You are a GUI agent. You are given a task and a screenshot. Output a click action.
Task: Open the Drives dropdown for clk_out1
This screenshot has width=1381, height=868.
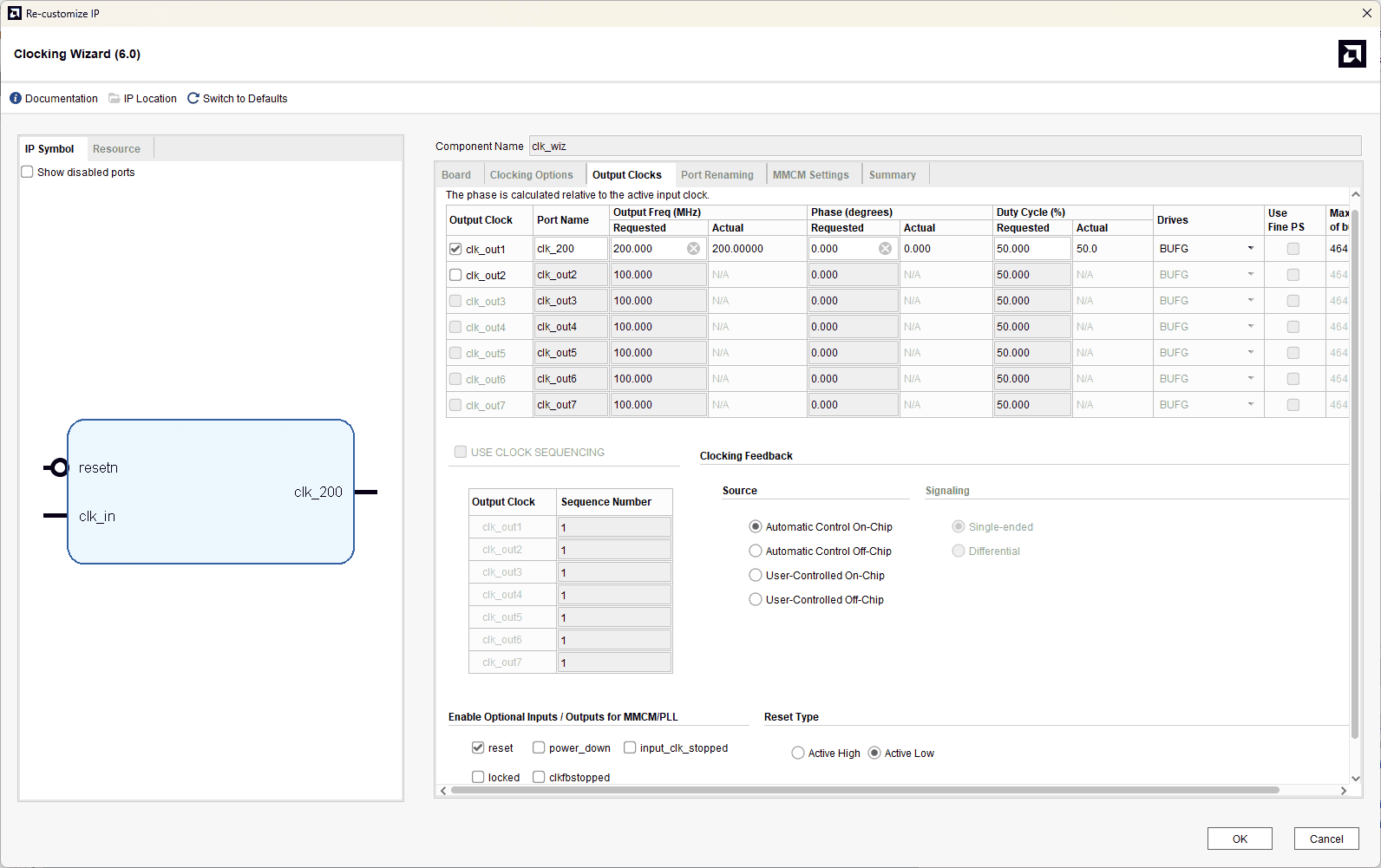(x=1250, y=249)
